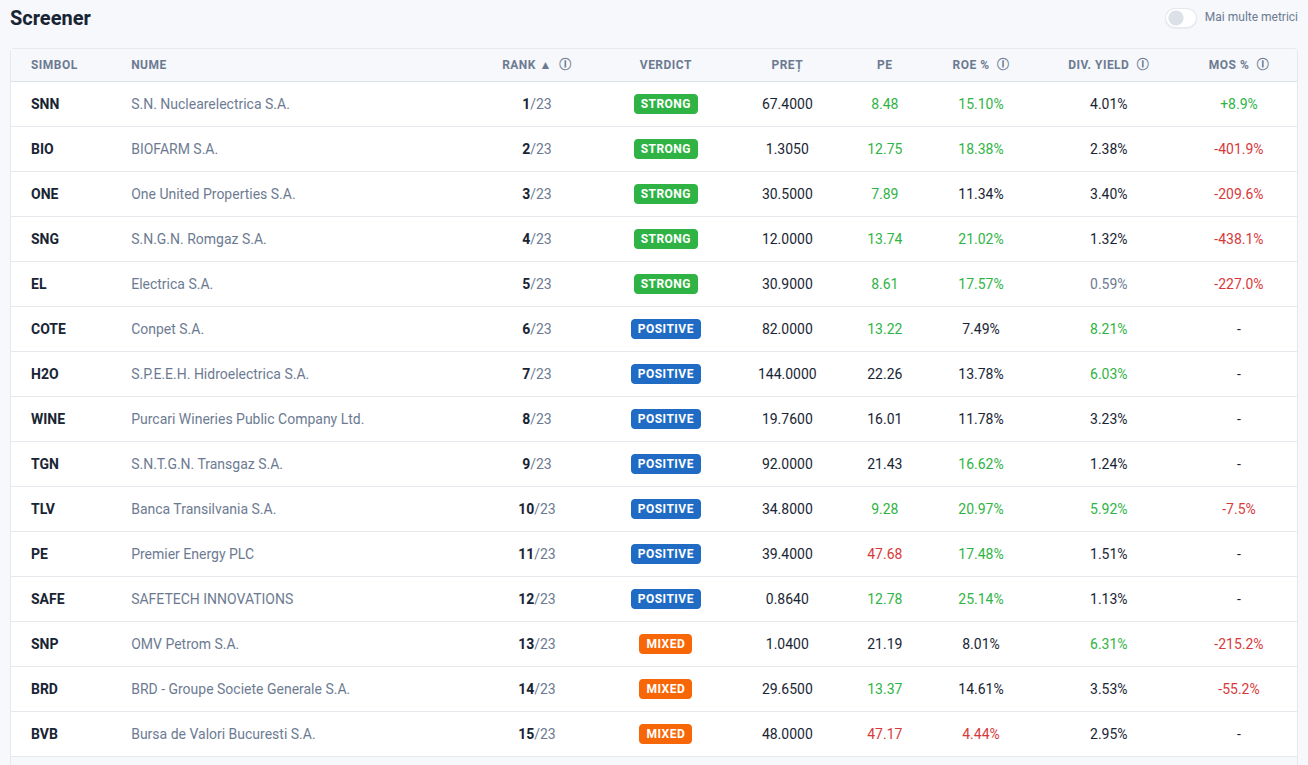Click the VERDICT column header

coord(665,65)
